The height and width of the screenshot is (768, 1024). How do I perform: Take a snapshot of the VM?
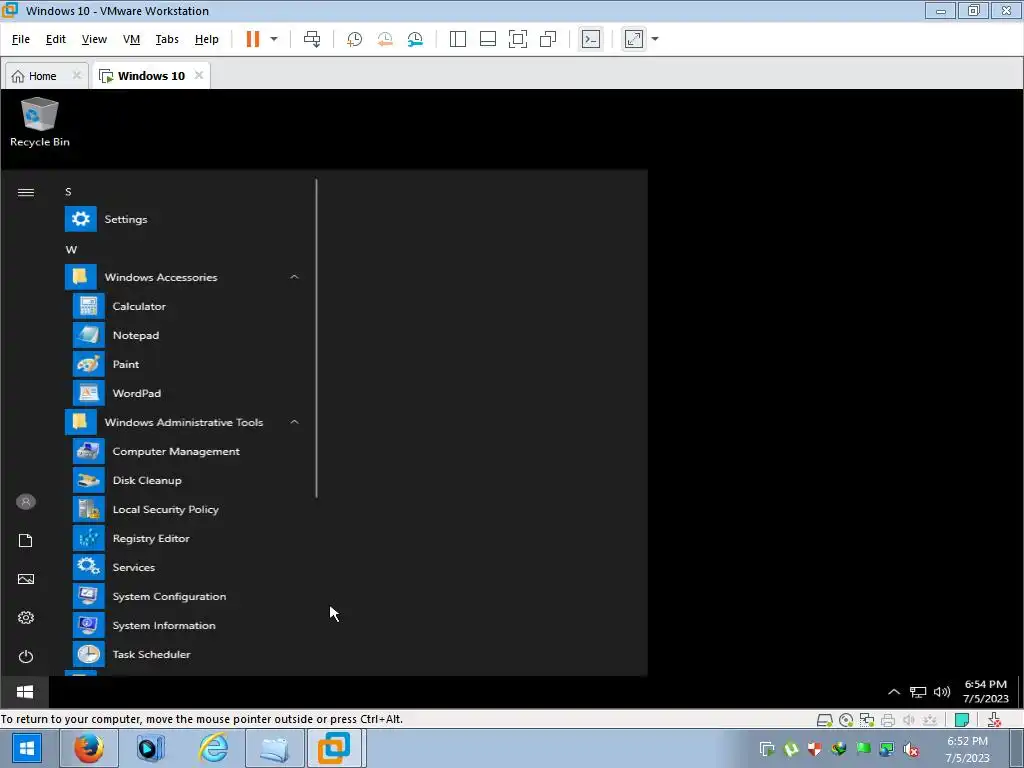(x=354, y=39)
